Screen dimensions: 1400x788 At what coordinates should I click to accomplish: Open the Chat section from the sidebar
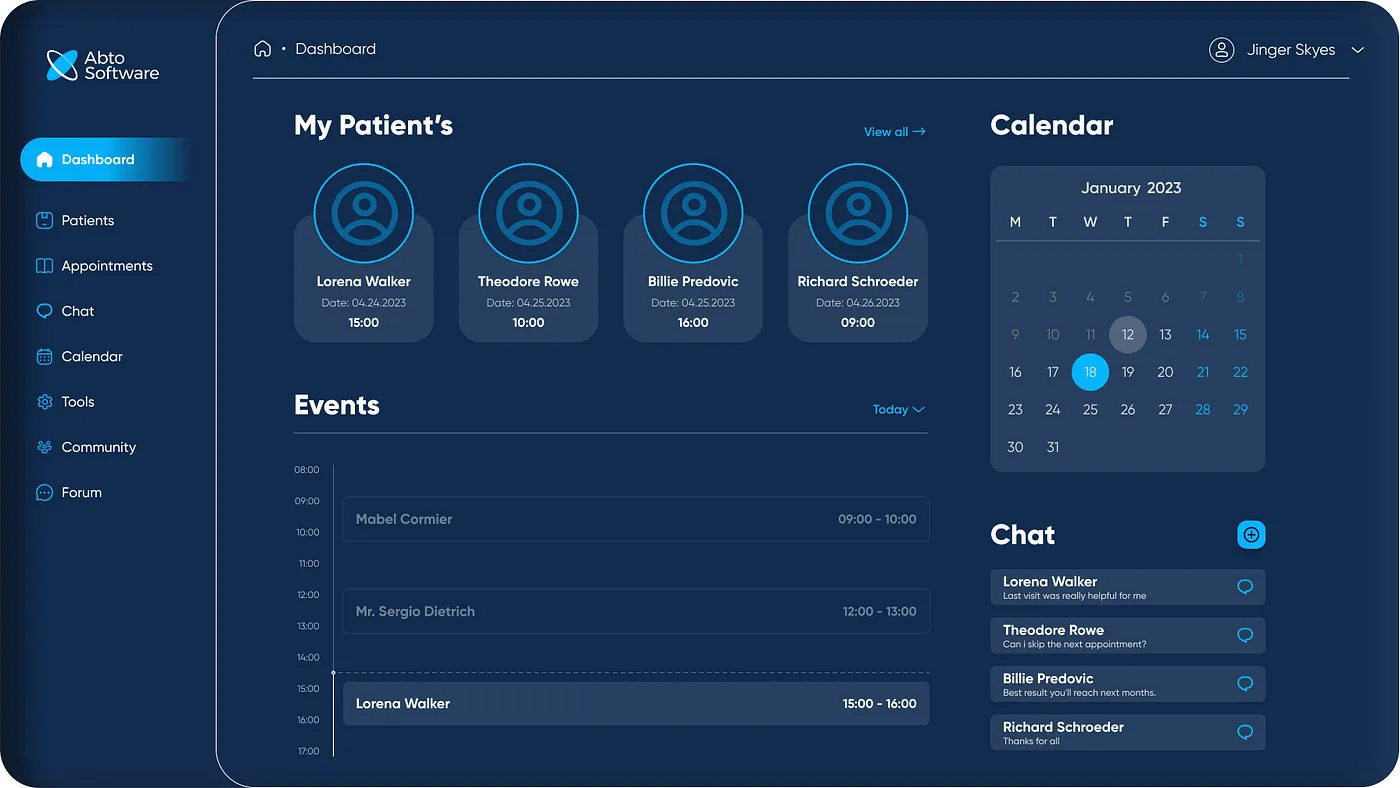tap(76, 311)
